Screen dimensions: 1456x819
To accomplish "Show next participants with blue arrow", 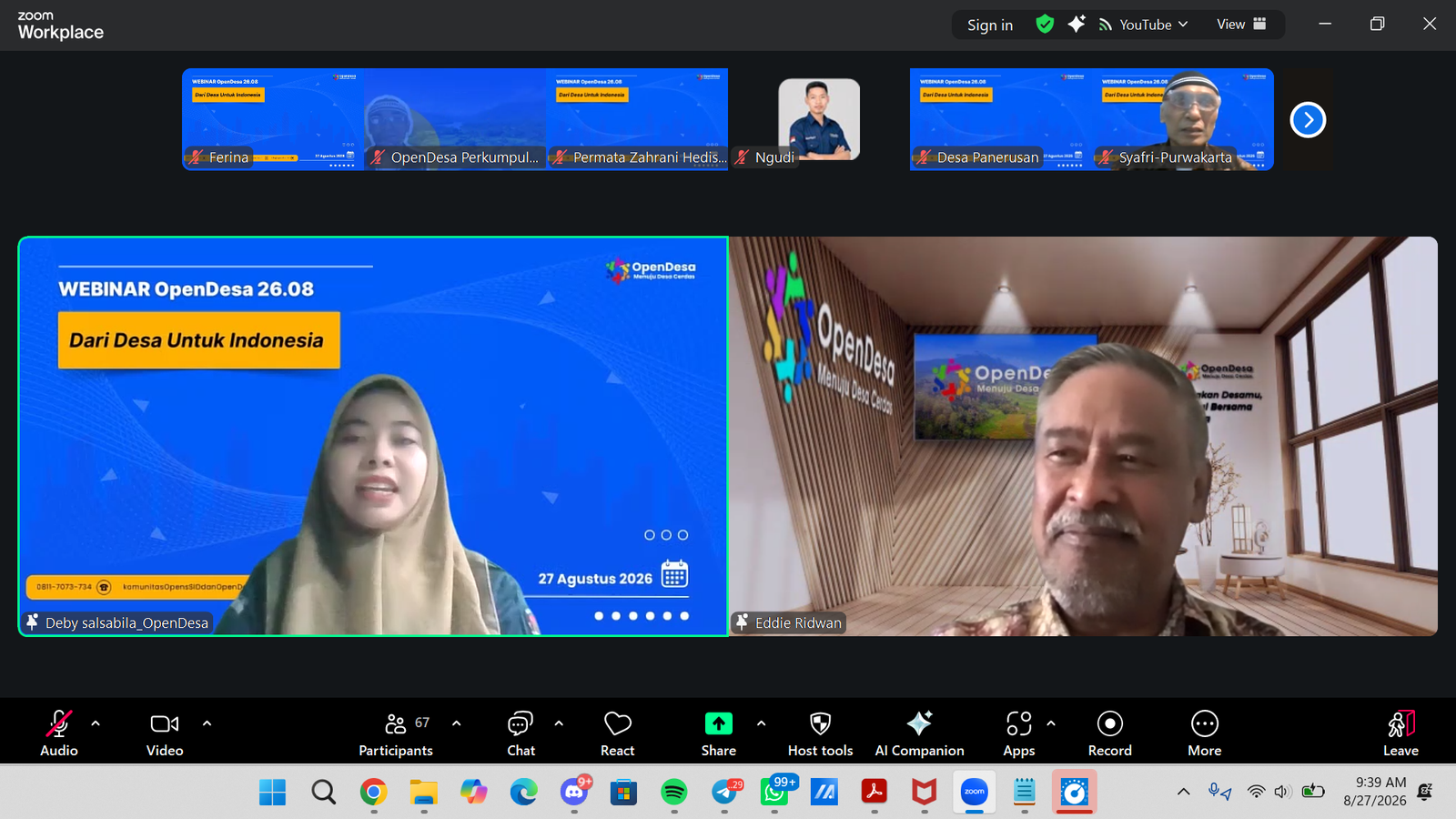I will click(x=1308, y=119).
